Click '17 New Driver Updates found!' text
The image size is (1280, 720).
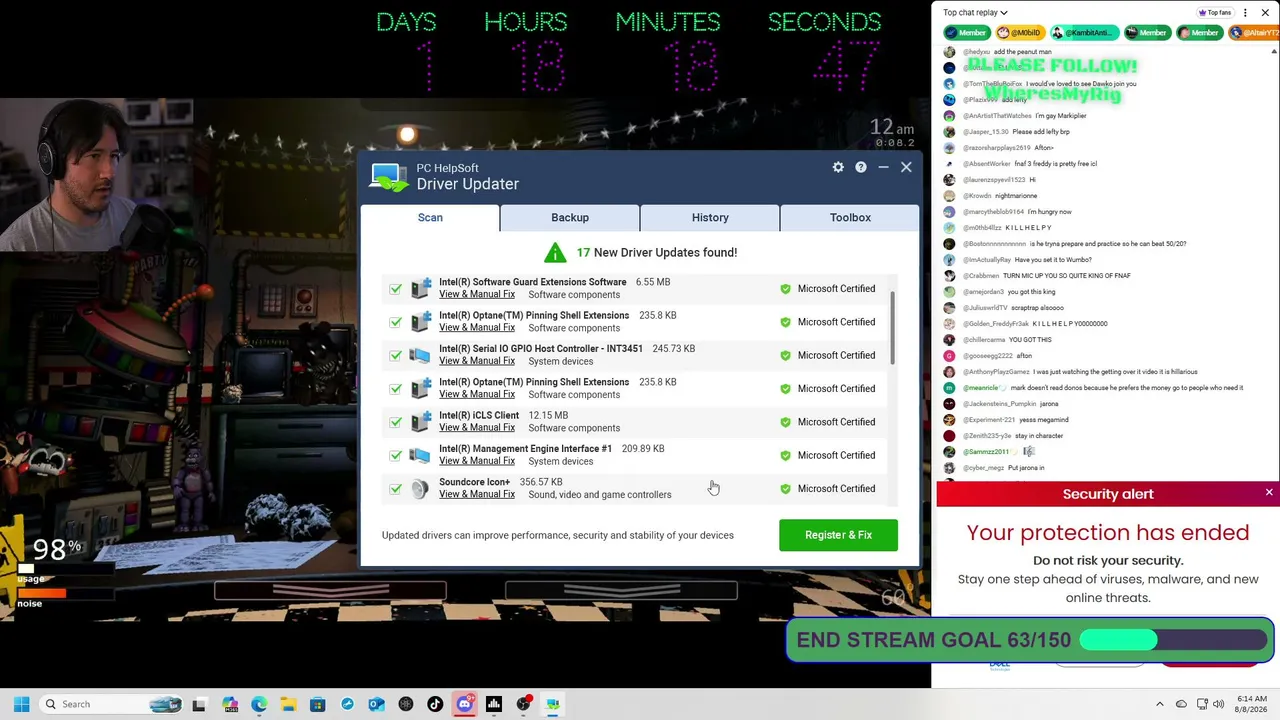tap(656, 252)
